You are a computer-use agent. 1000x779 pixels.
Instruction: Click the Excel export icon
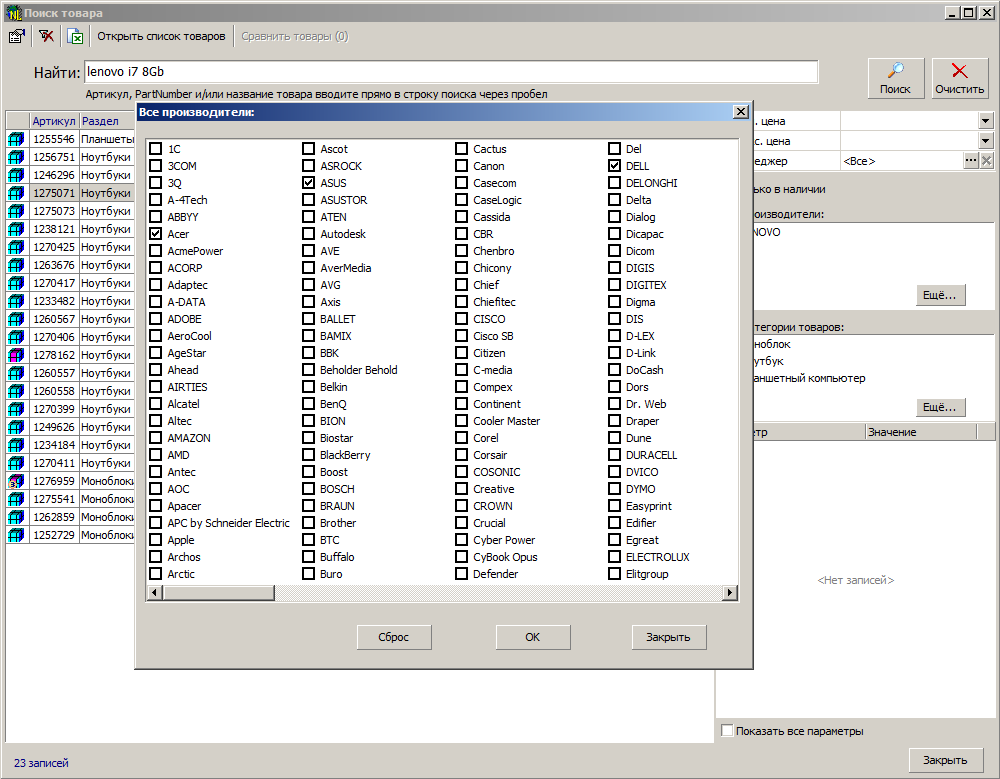(76, 36)
